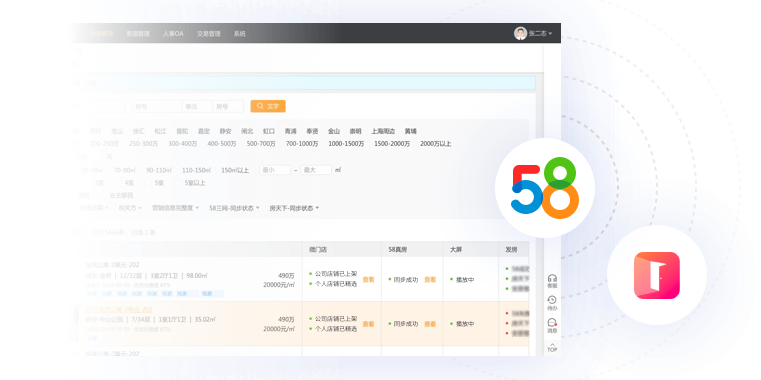Screen dimensions: 761x380
Task: Click the TOP back-to-top icon
Action: [x=552, y=347]
